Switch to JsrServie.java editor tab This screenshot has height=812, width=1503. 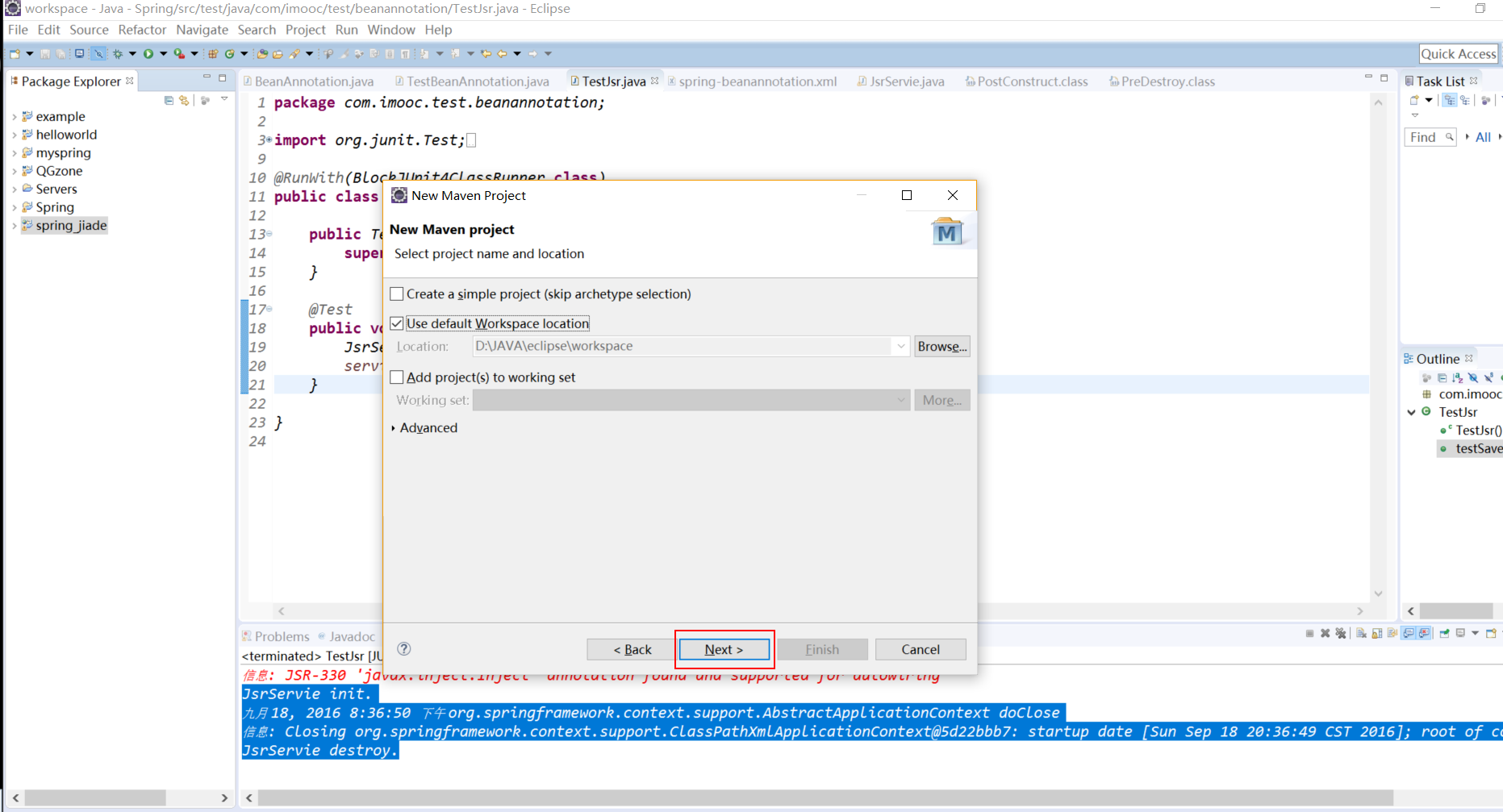900,81
